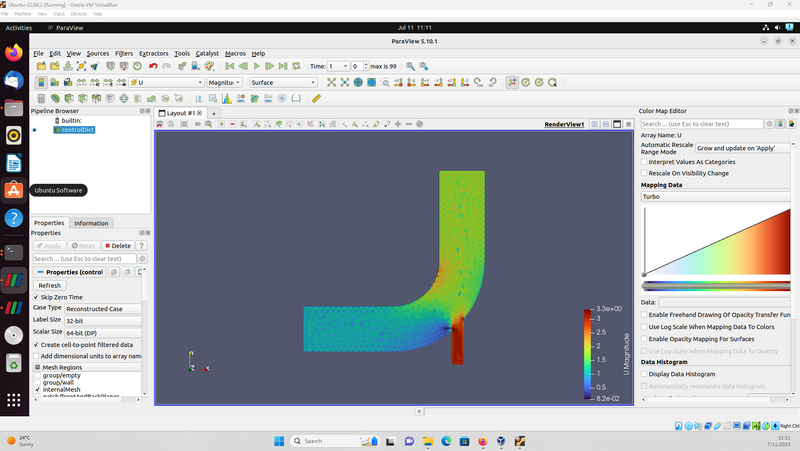Open the Time value dropdown
The image size is (800, 451).
tap(338, 66)
